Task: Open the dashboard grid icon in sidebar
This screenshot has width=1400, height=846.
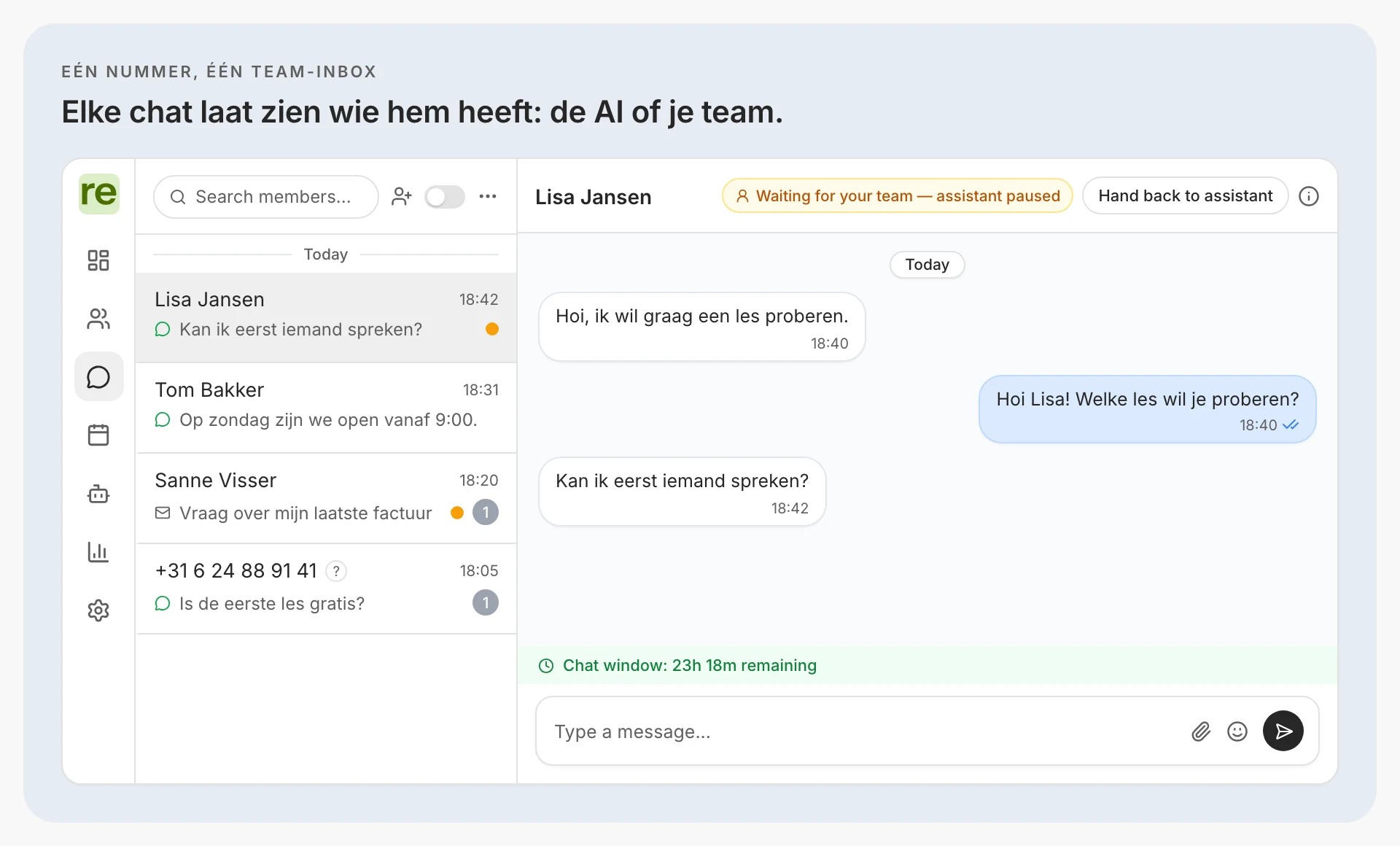Action: click(98, 260)
